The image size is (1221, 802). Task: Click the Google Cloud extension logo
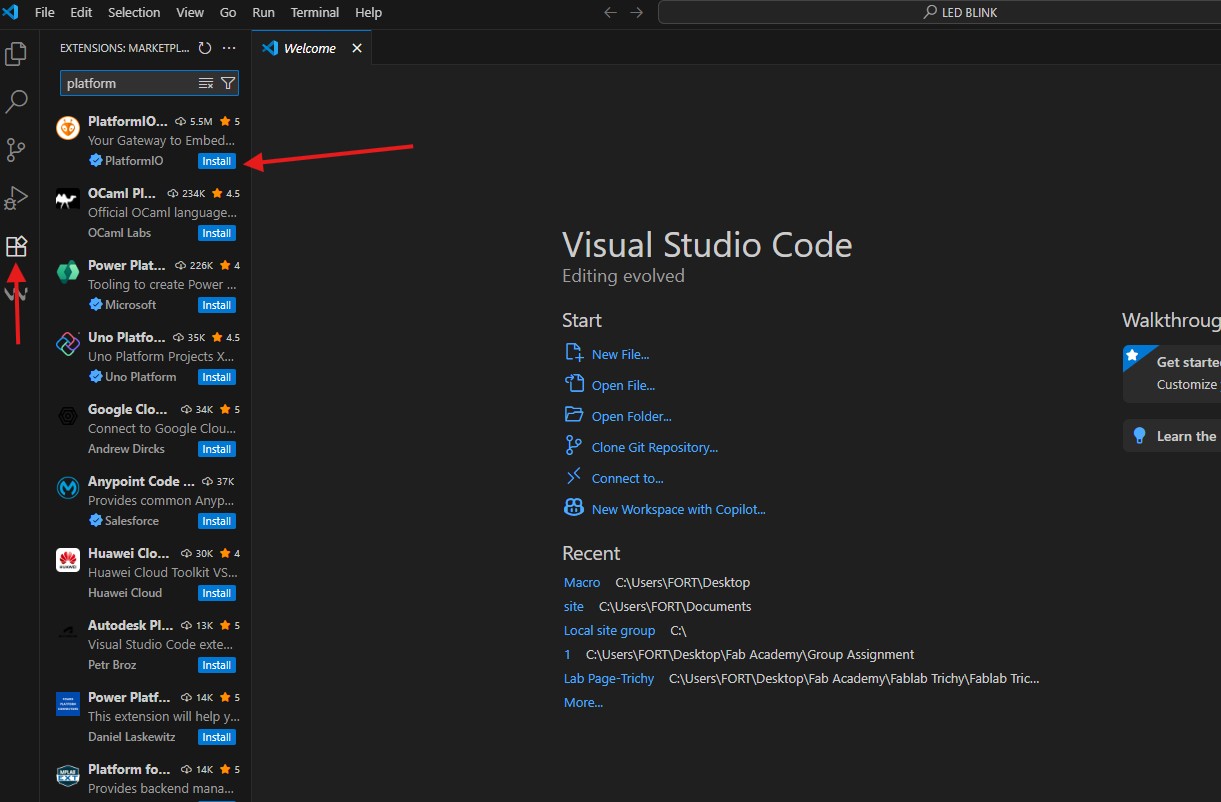coord(68,416)
